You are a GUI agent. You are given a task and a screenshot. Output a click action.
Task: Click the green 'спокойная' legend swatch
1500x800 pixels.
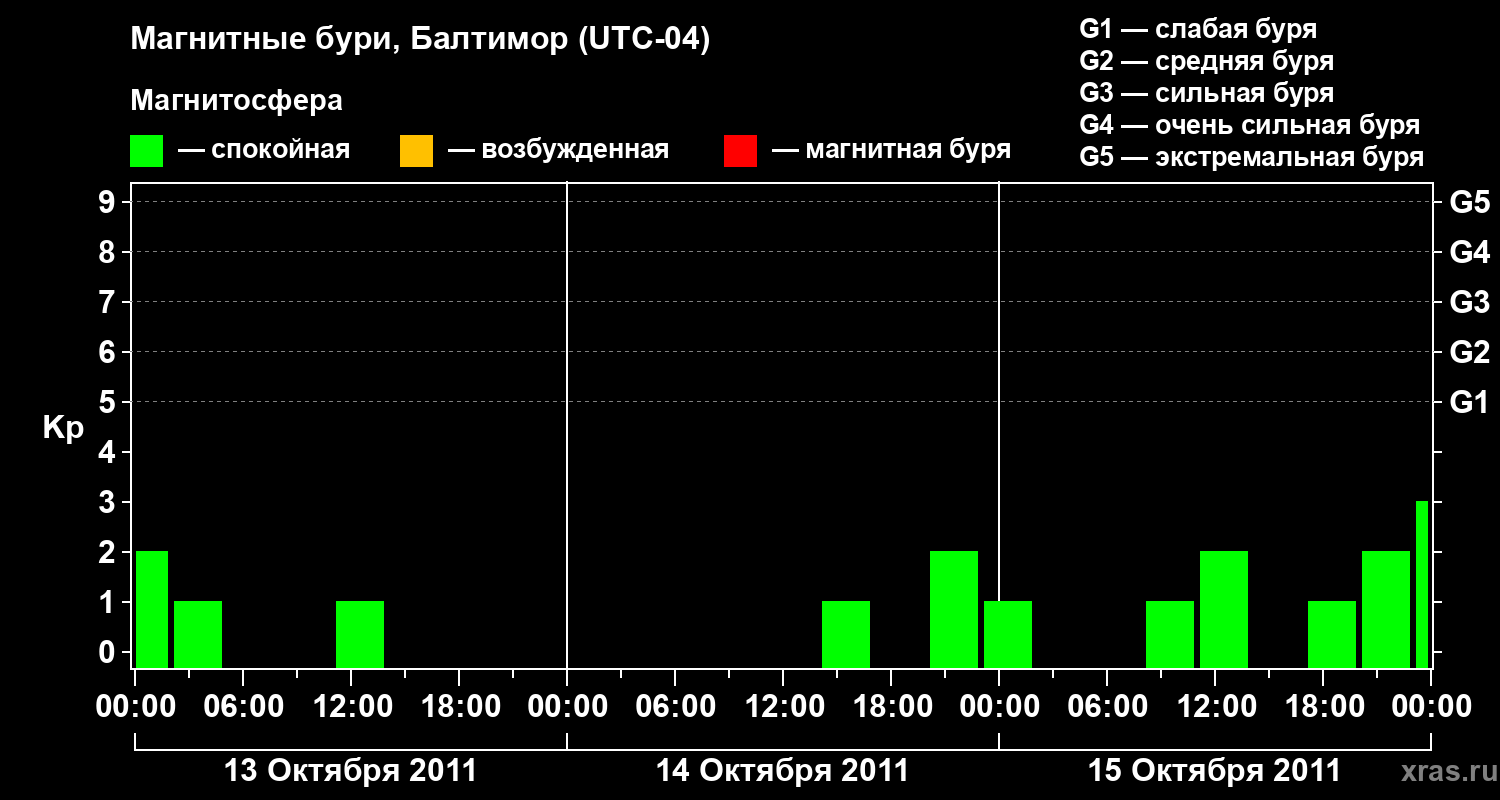[x=147, y=151]
